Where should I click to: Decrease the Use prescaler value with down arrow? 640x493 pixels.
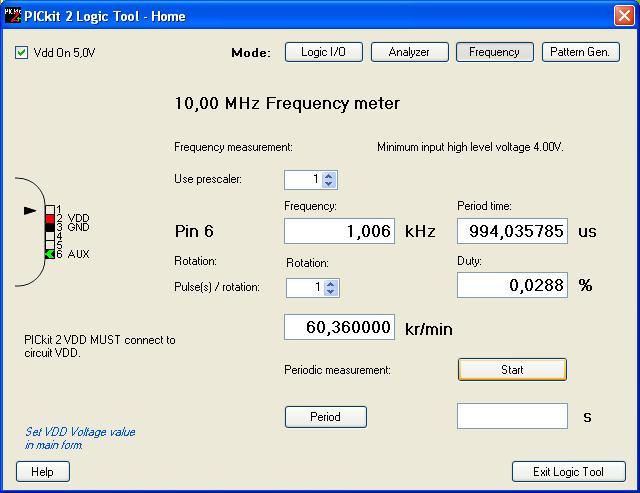329,184
